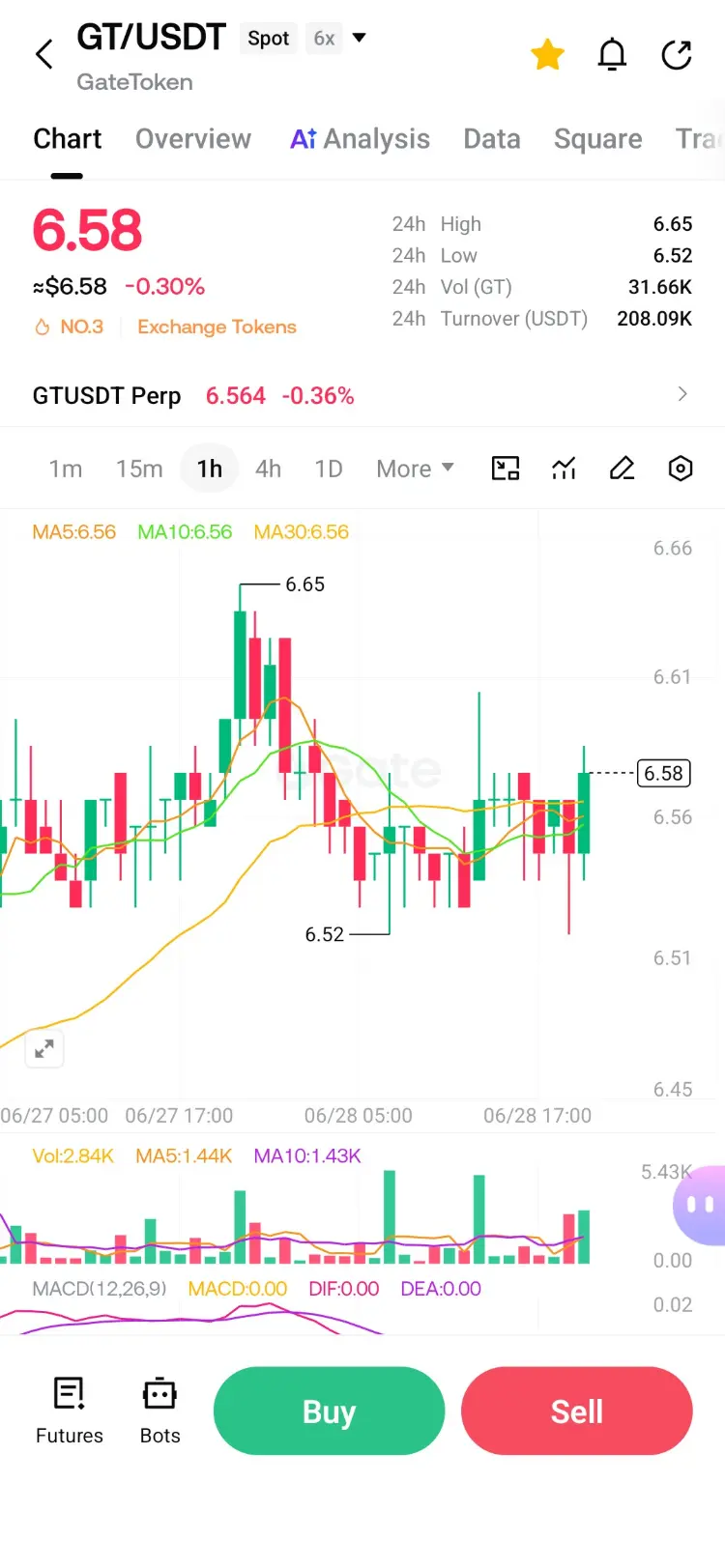Tap the 06/28 05:00 time axis label
Viewport: 725px width, 1568px height.
click(x=359, y=1116)
